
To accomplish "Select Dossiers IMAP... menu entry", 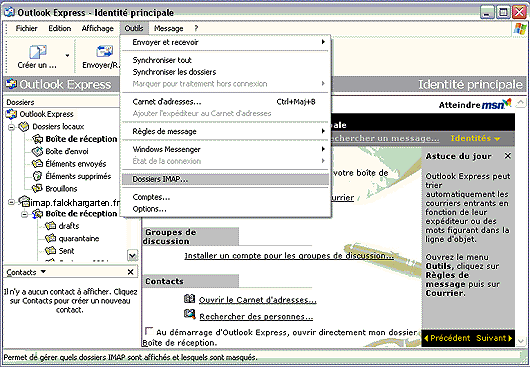I will [225, 179].
